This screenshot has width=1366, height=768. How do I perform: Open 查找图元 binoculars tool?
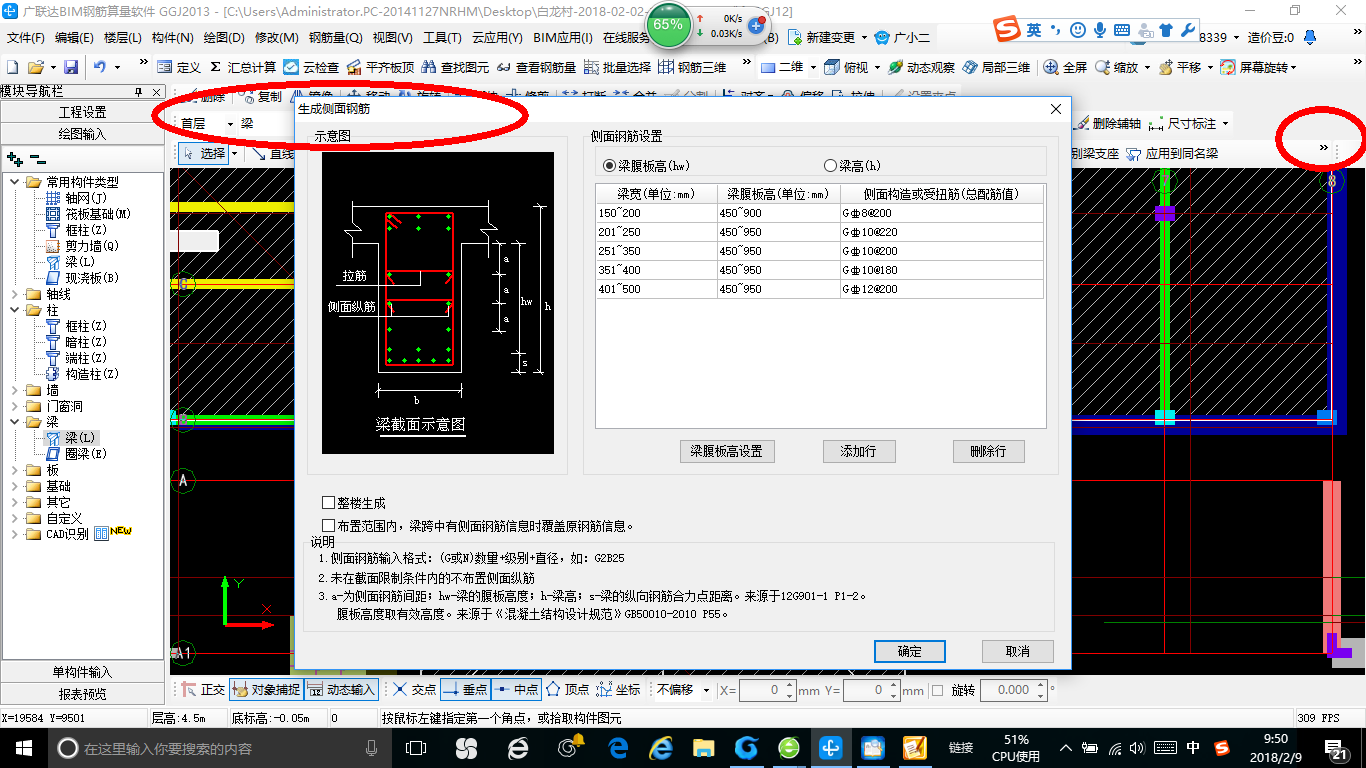455,68
